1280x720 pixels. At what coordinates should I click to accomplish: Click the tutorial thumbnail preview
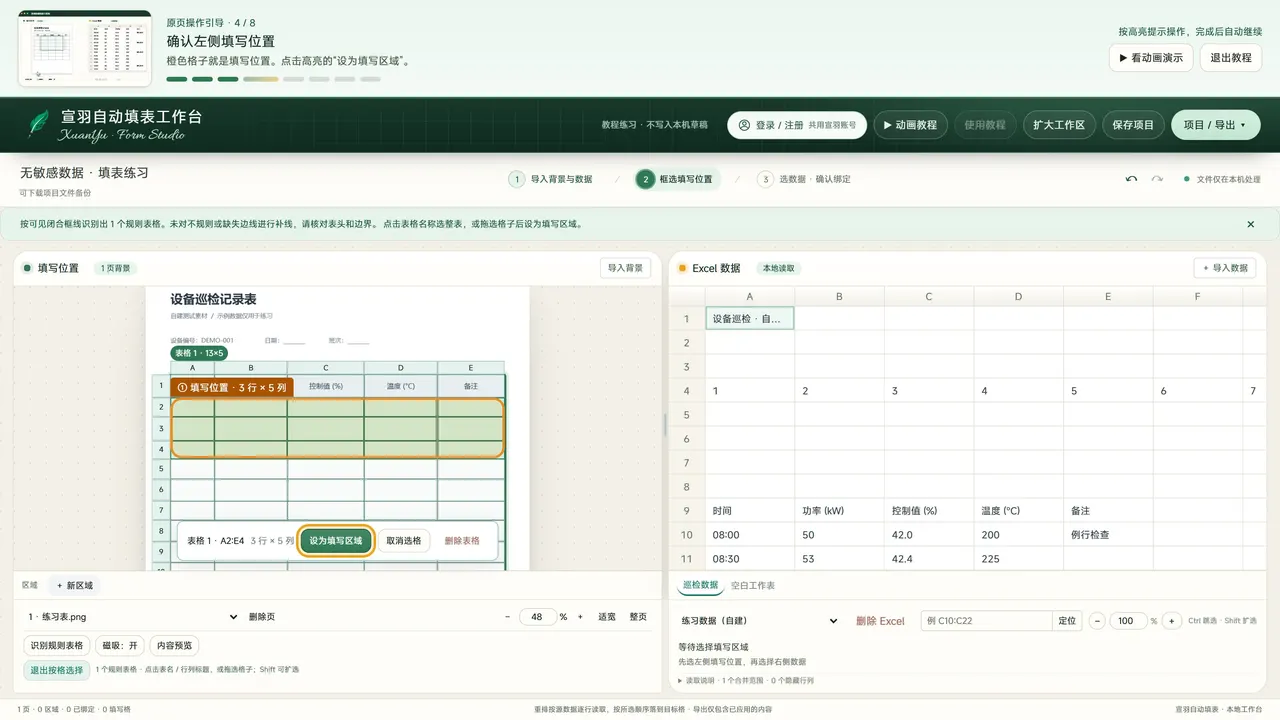click(x=85, y=48)
